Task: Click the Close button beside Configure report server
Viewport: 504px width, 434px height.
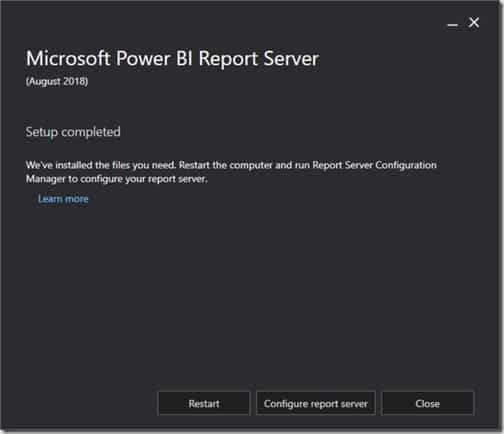Action: (x=427, y=403)
